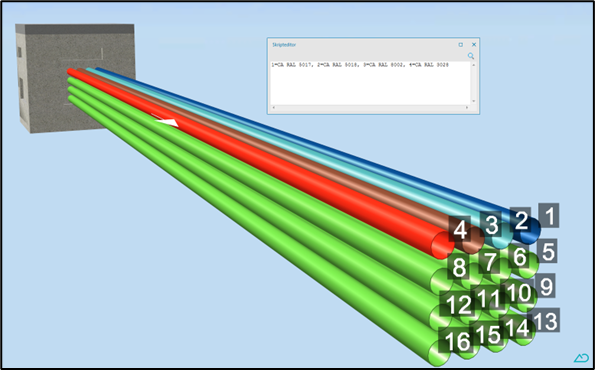Click inside the Skripteditor script text area
The image size is (595, 370).
click(370, 83)
